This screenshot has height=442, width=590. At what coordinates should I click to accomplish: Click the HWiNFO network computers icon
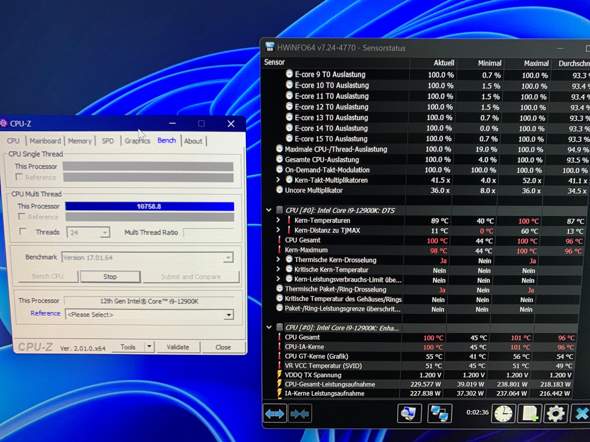[x=439, y=413]
